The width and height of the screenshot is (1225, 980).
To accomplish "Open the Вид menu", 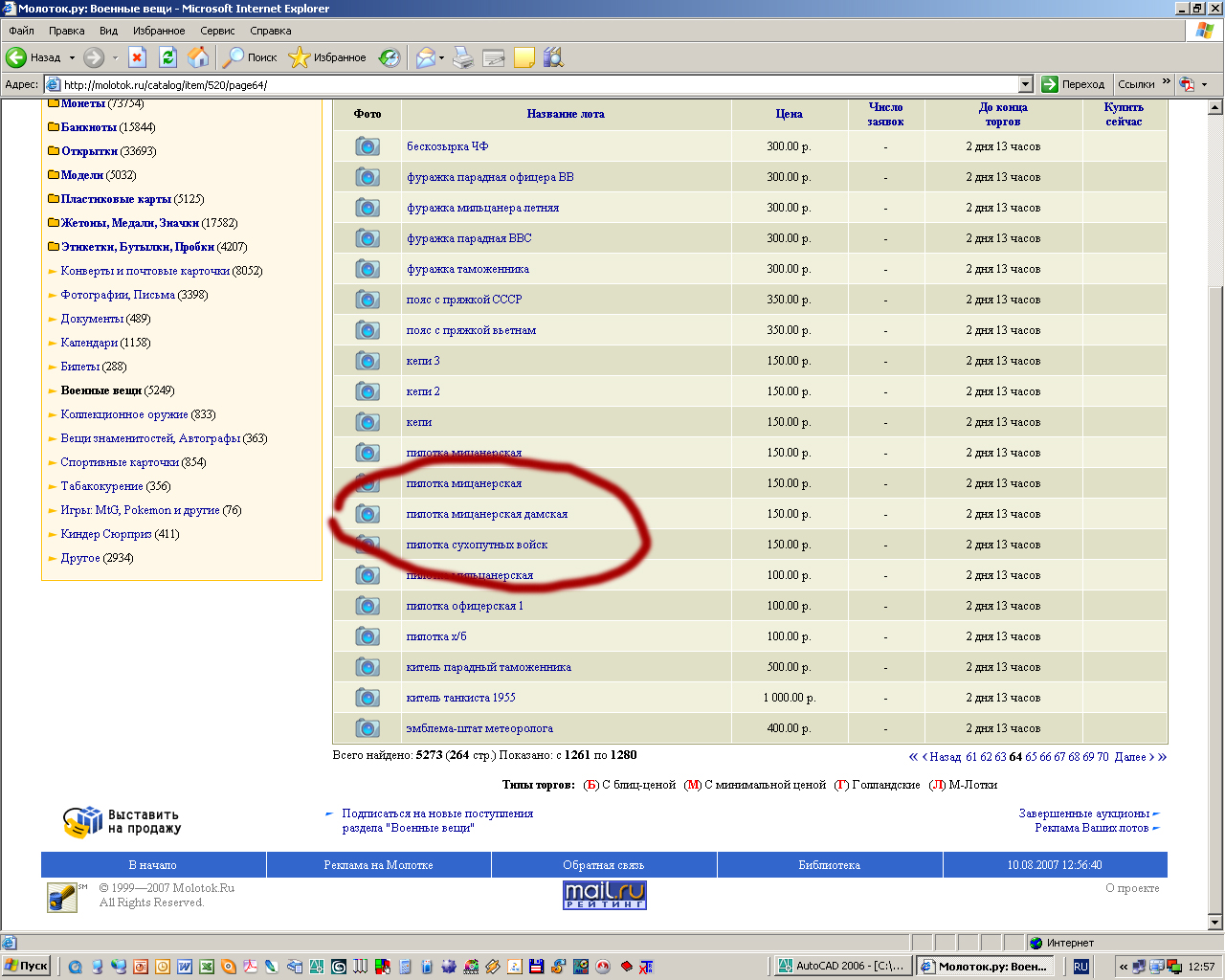I will (109, 31).
